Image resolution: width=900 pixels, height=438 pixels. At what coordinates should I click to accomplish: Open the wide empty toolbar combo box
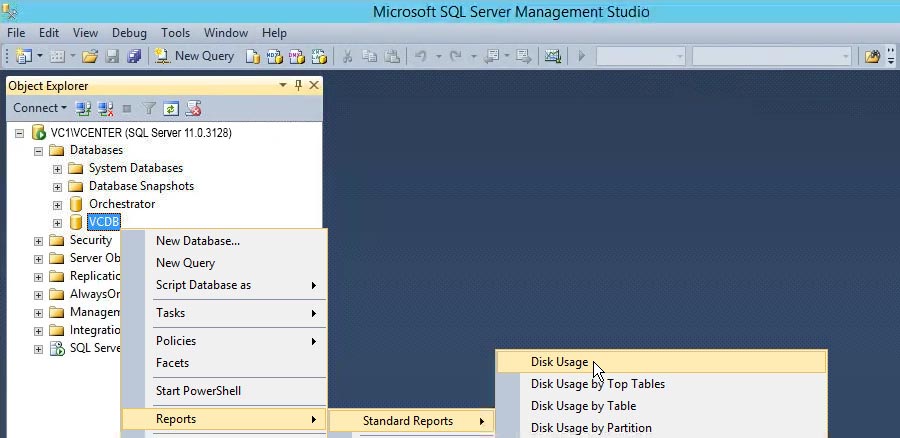pyautogui.click(x=771, y=56)
